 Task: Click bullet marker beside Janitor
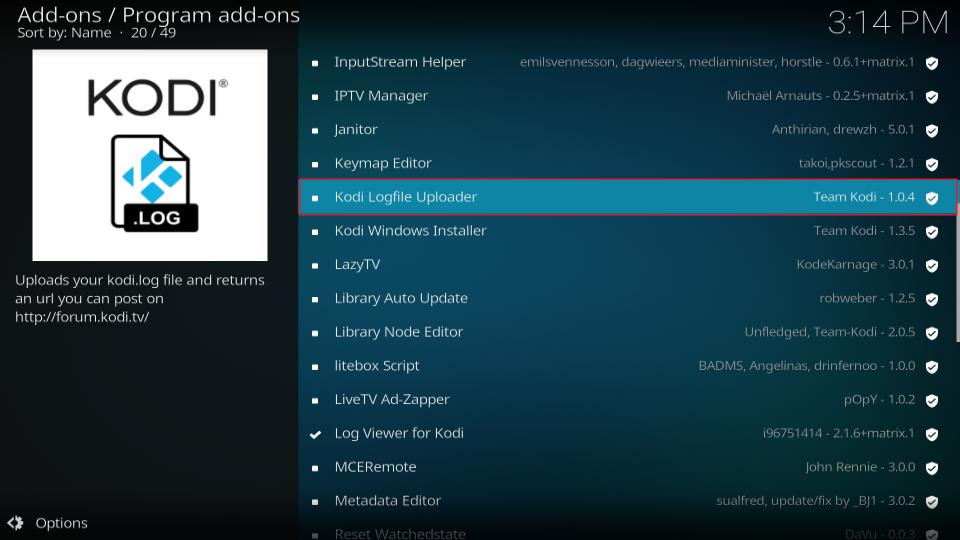pyautogui.click(x=315, y=130)
